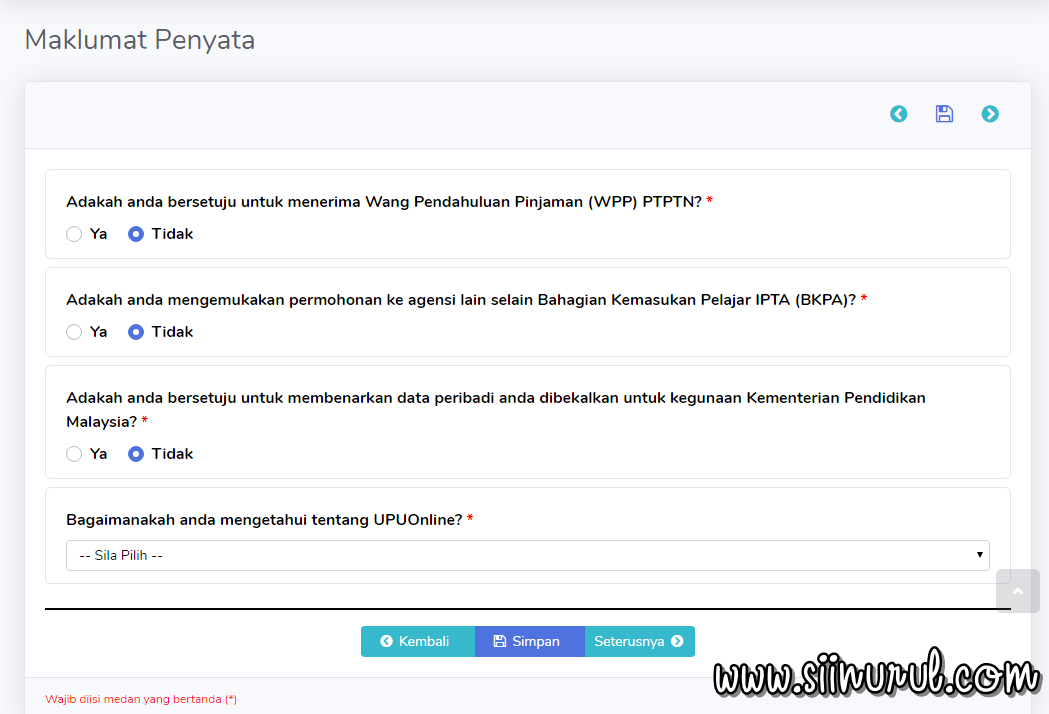
Task: Click the next arrow icon in header
Action: click(990, 114)
